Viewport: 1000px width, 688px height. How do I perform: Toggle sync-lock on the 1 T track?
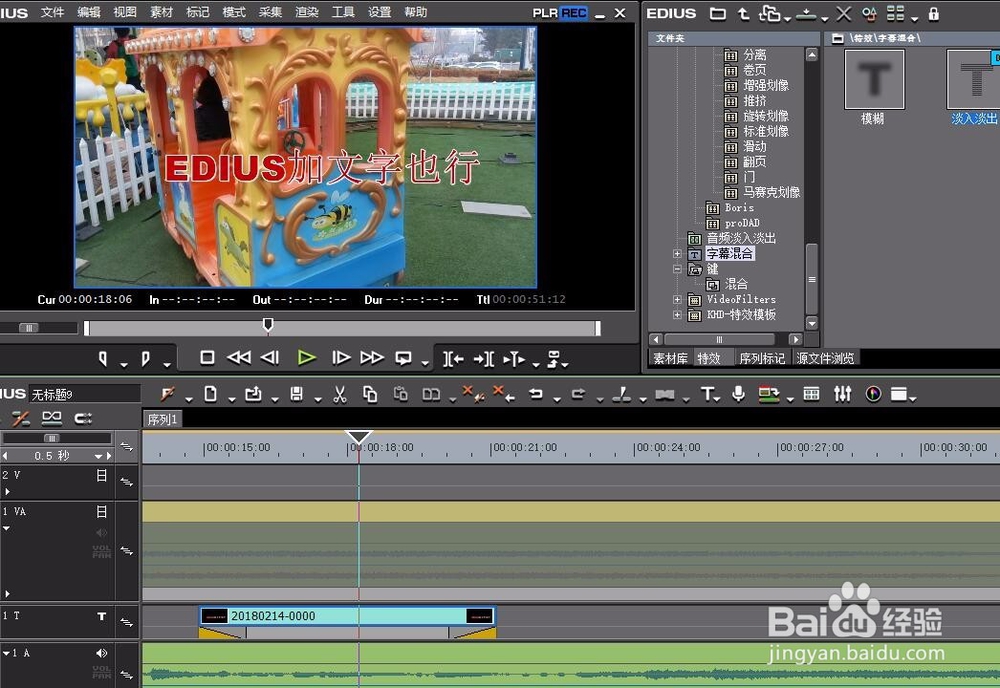coord(127,622)
